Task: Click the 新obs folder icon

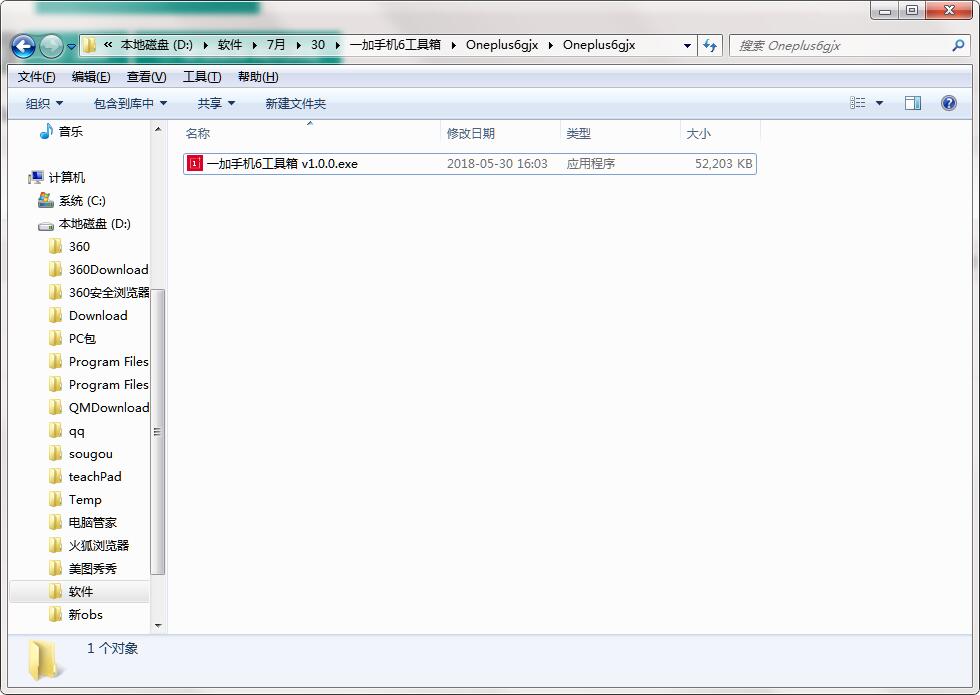Action: tap(56, 614)
